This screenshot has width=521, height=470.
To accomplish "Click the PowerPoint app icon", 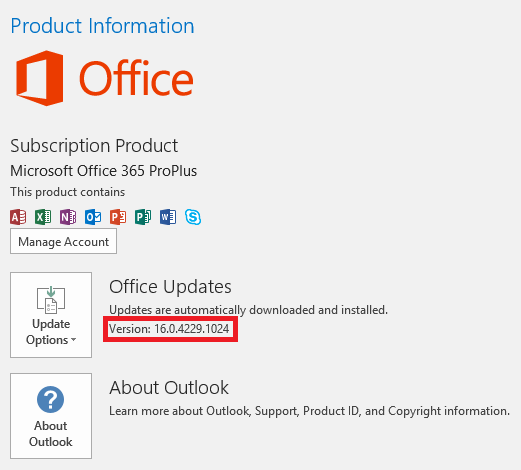I will [x=118, y=217].
